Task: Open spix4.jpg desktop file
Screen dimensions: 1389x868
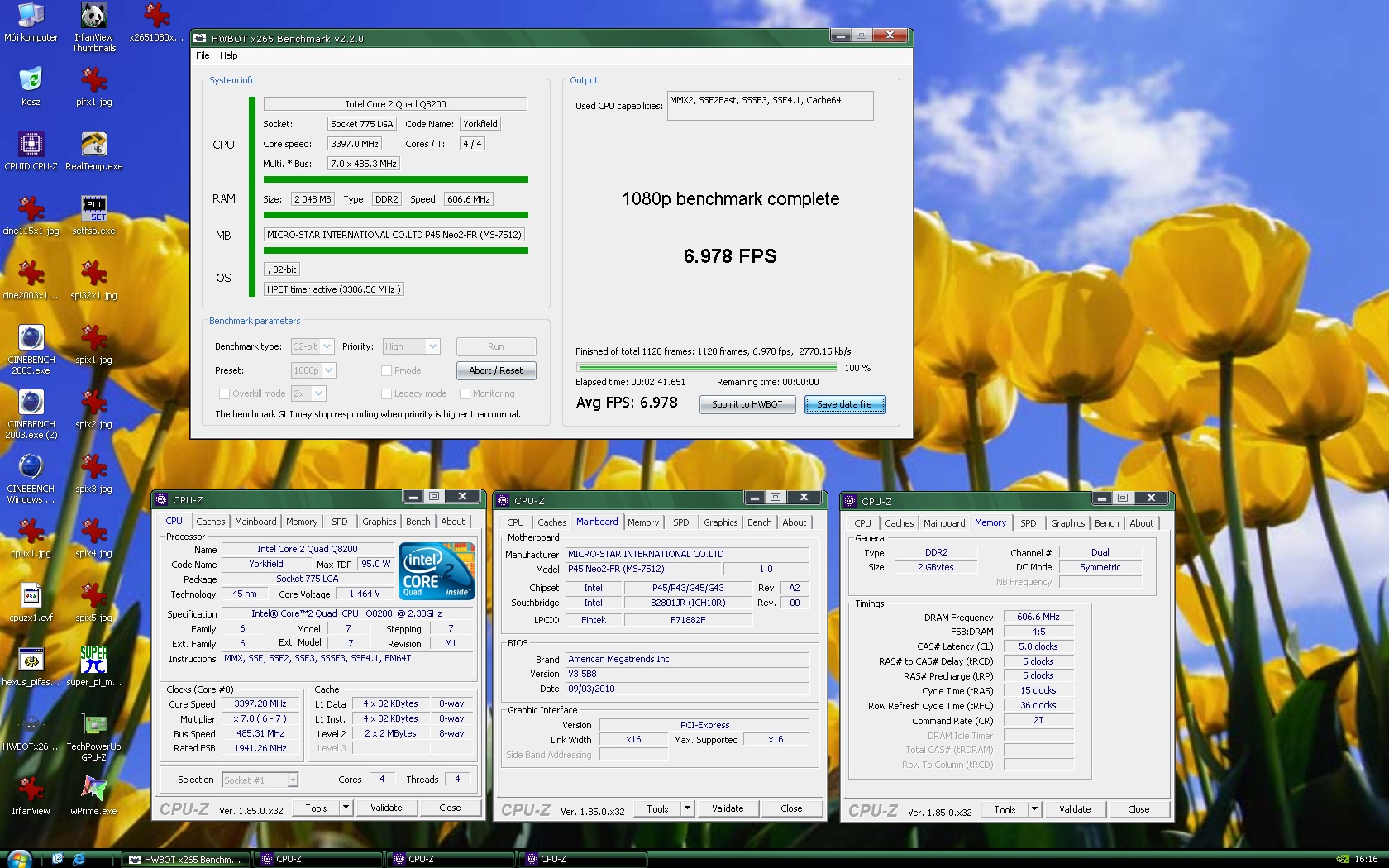Action: (x=93, y=538)
